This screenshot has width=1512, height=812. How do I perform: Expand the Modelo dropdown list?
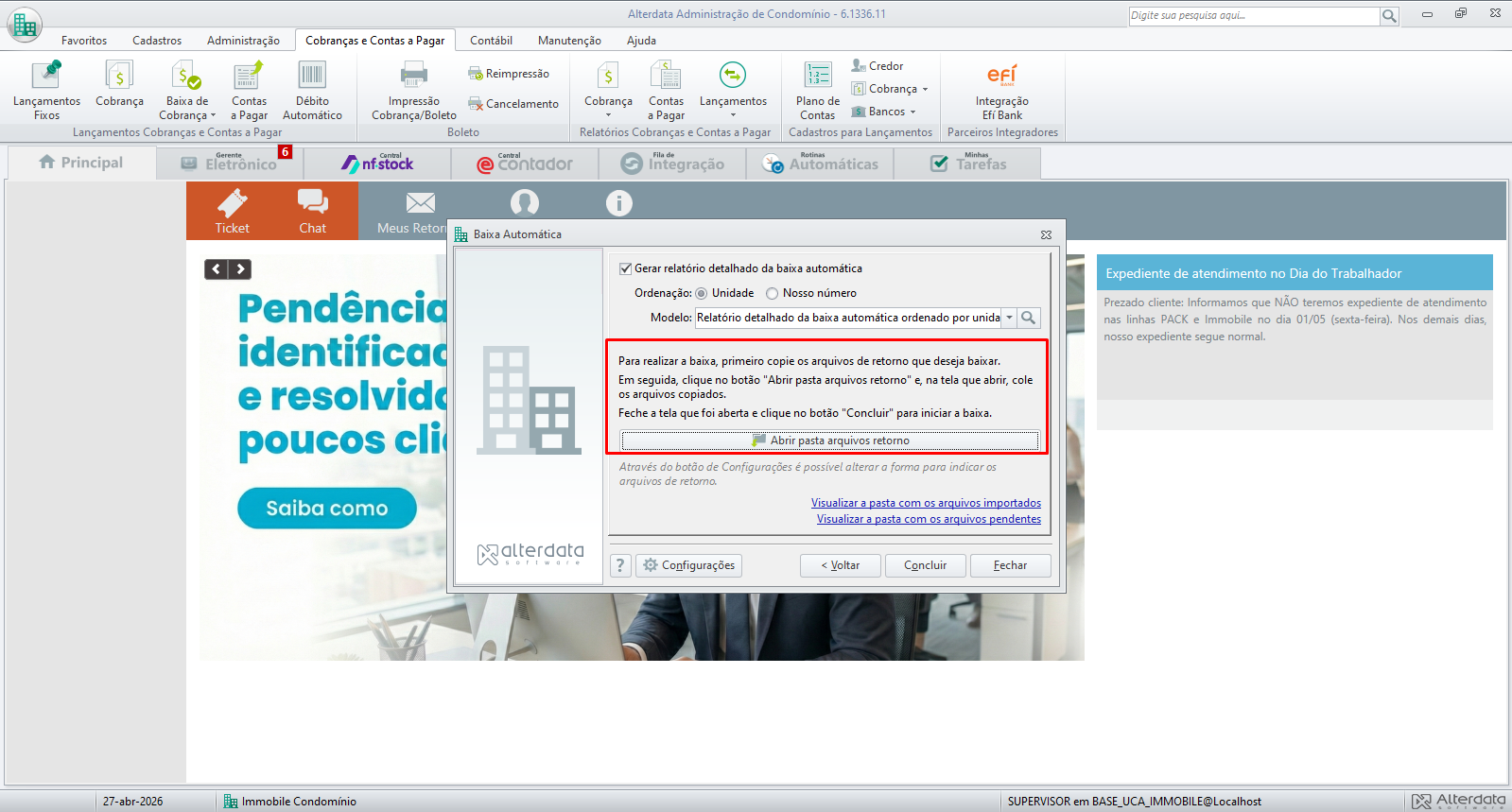click(1009, 318)
